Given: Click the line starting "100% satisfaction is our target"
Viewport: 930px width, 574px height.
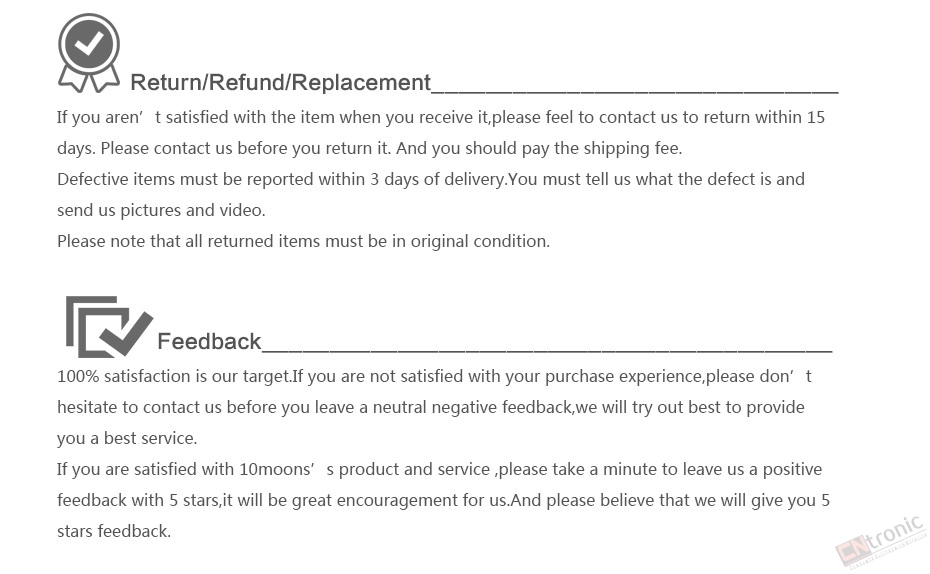Looking at the screenshot, I should [x=434, y=377].
